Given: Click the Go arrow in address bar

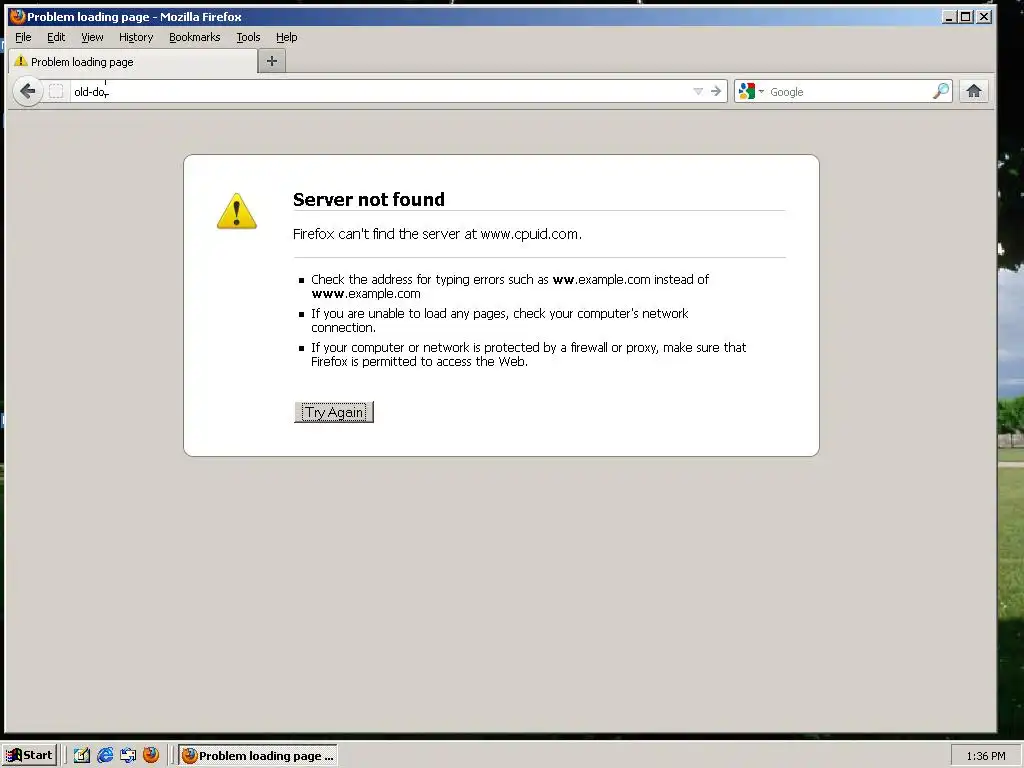Looking at the screenshot, I should pos(716,91).
